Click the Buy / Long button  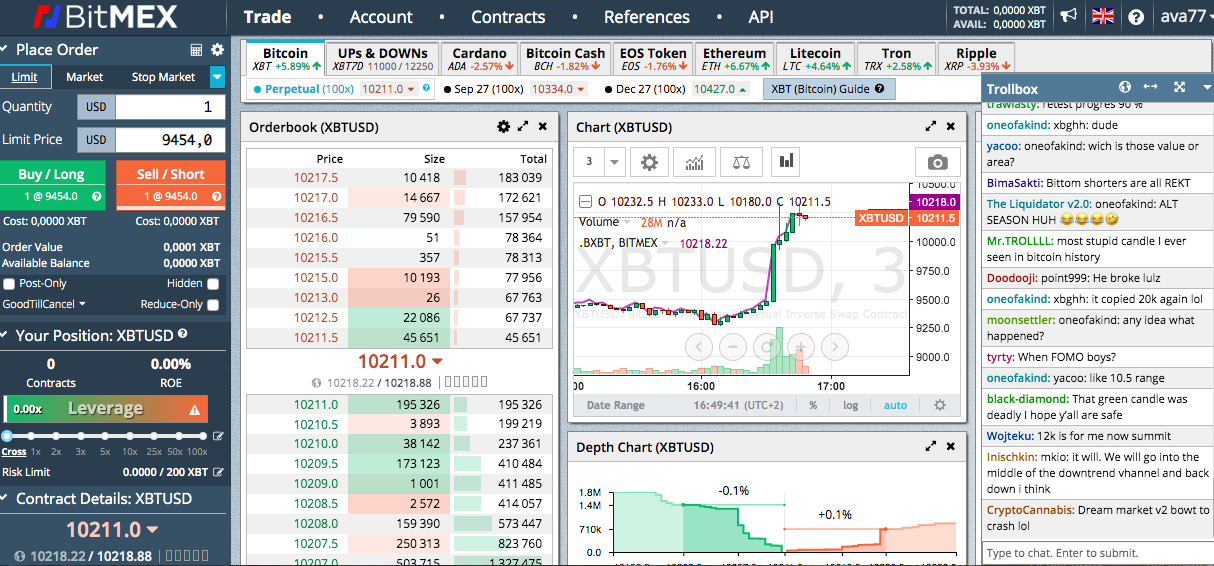pos(52,185)
